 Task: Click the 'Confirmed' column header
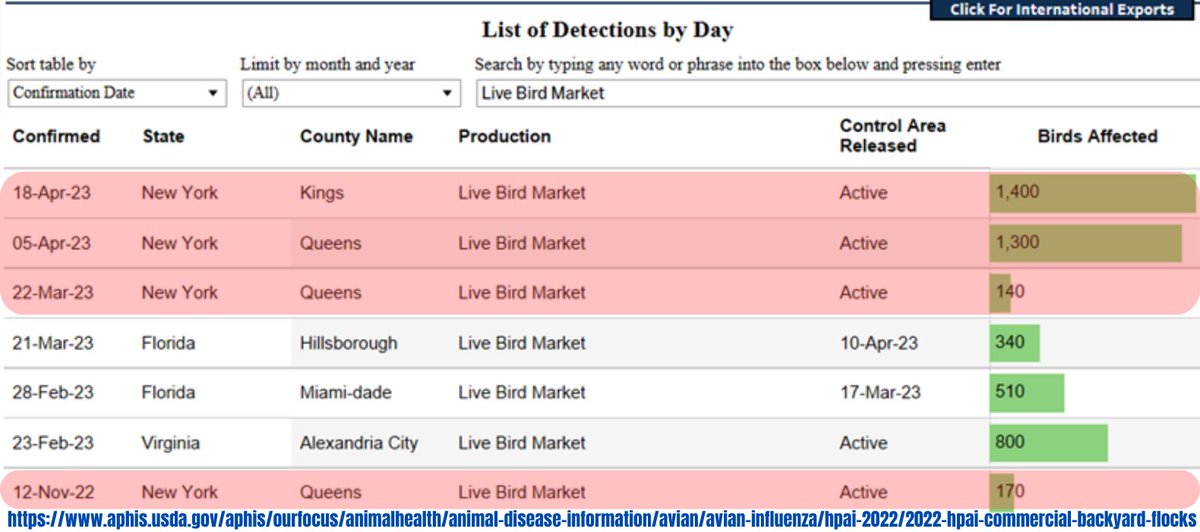56,136
